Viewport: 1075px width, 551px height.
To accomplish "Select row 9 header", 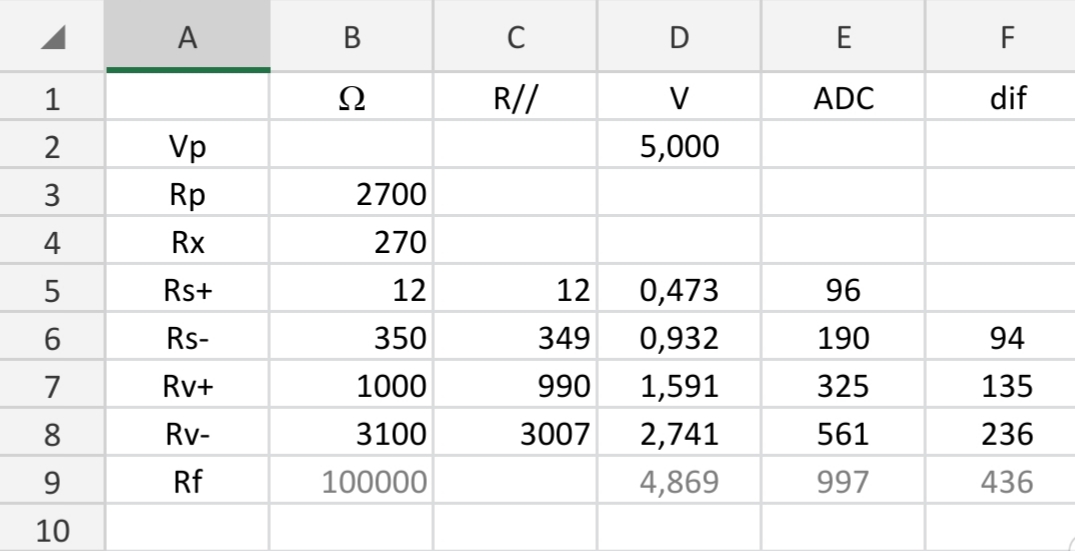I will pos(52,480).
